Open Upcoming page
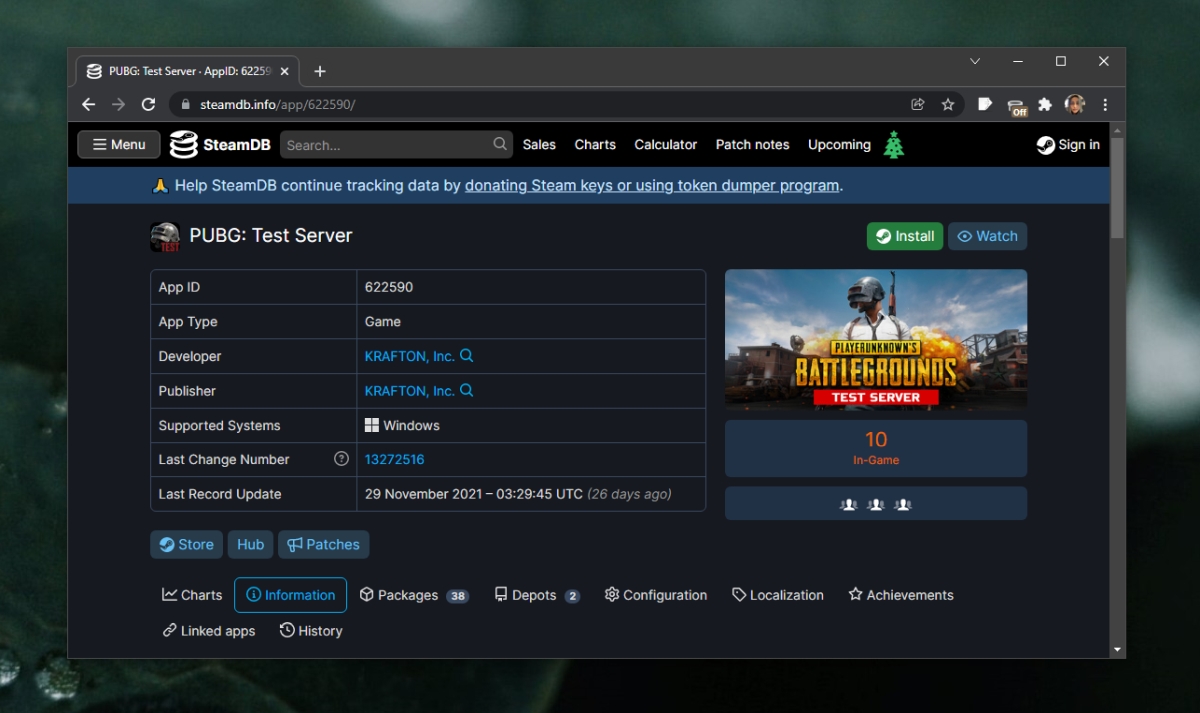 click(x=839, y=145)
